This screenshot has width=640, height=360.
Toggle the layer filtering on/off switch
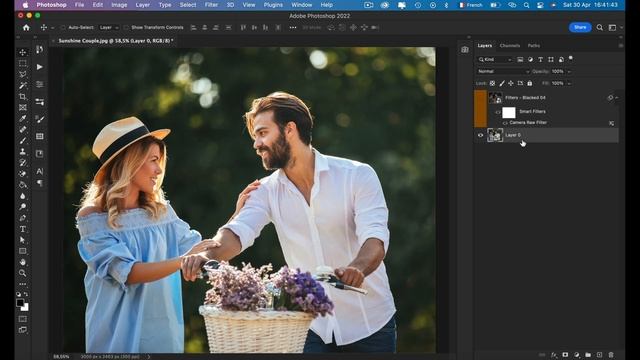click(571, 59)
